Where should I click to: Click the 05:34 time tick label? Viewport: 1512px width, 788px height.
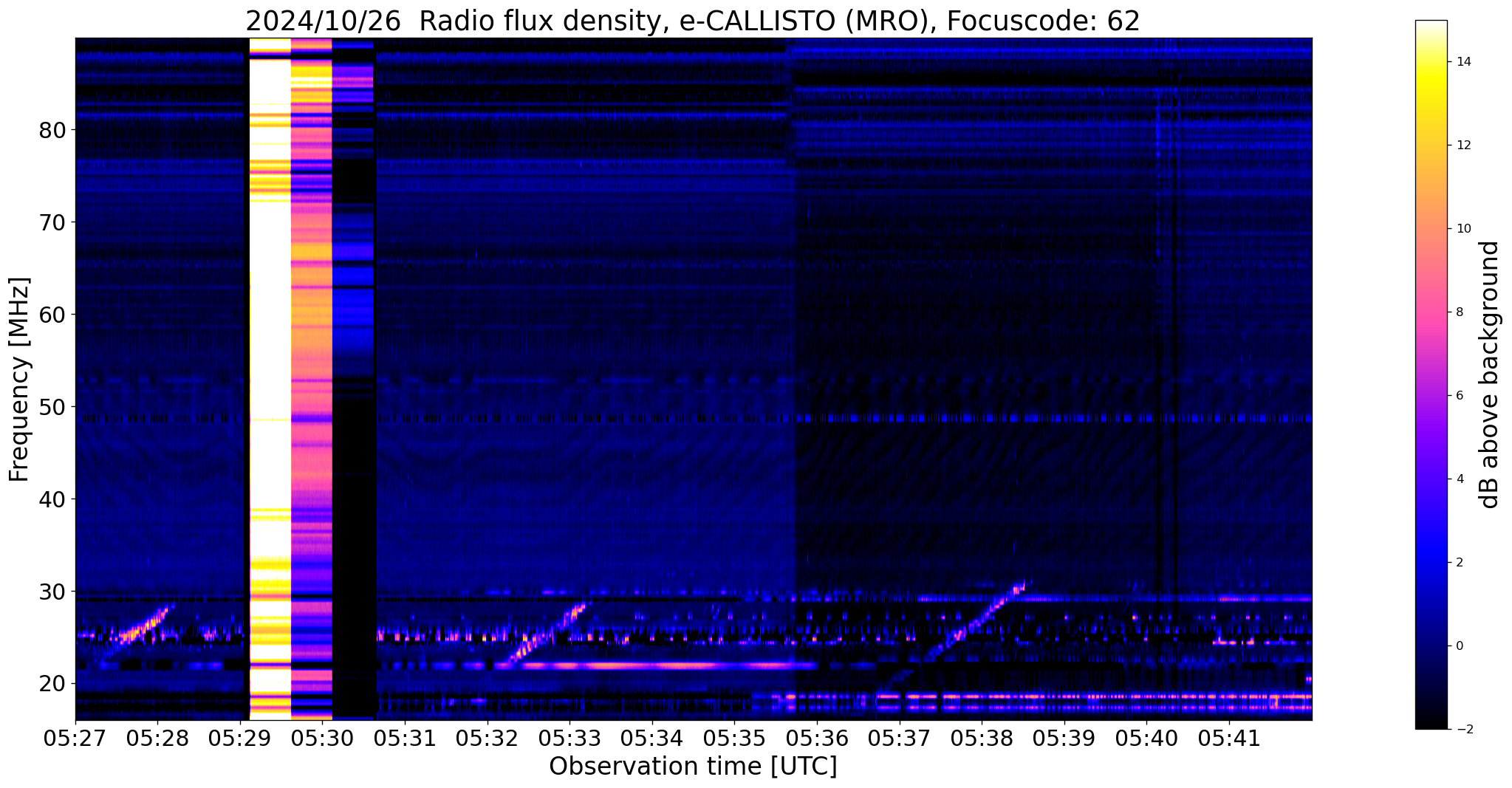tap(652, 738)
